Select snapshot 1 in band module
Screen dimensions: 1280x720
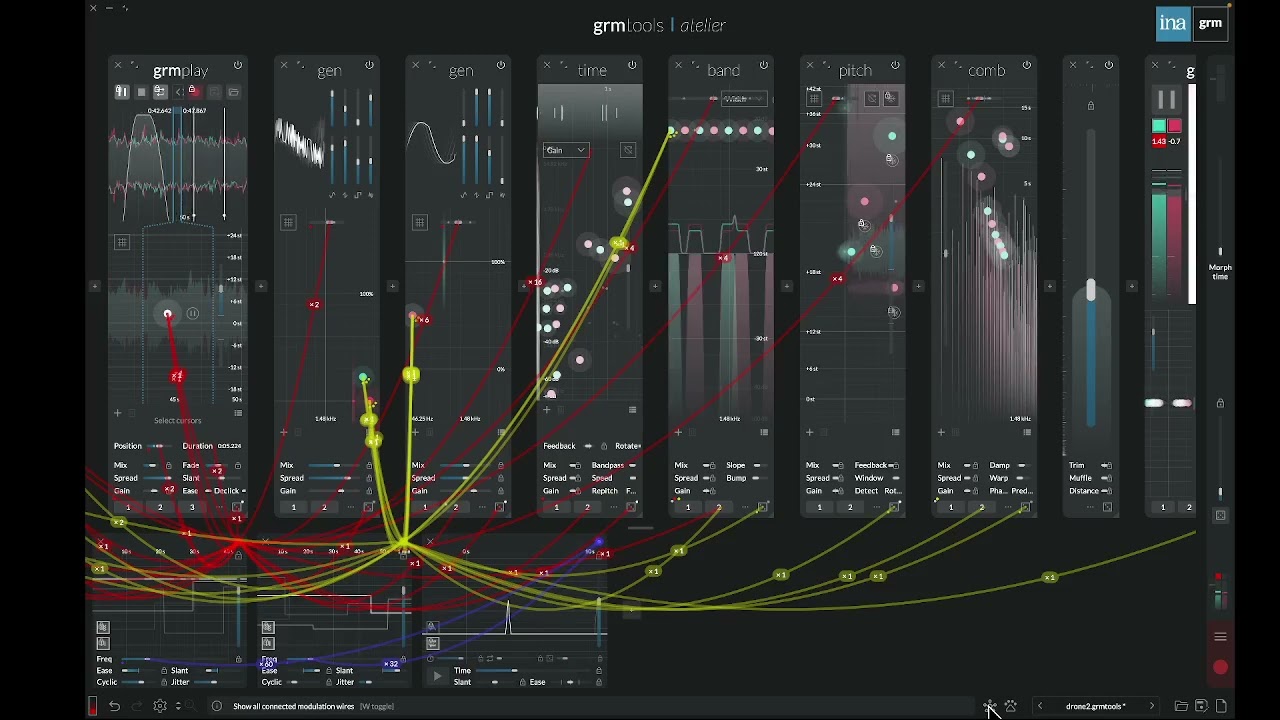[x=688, y=507]
